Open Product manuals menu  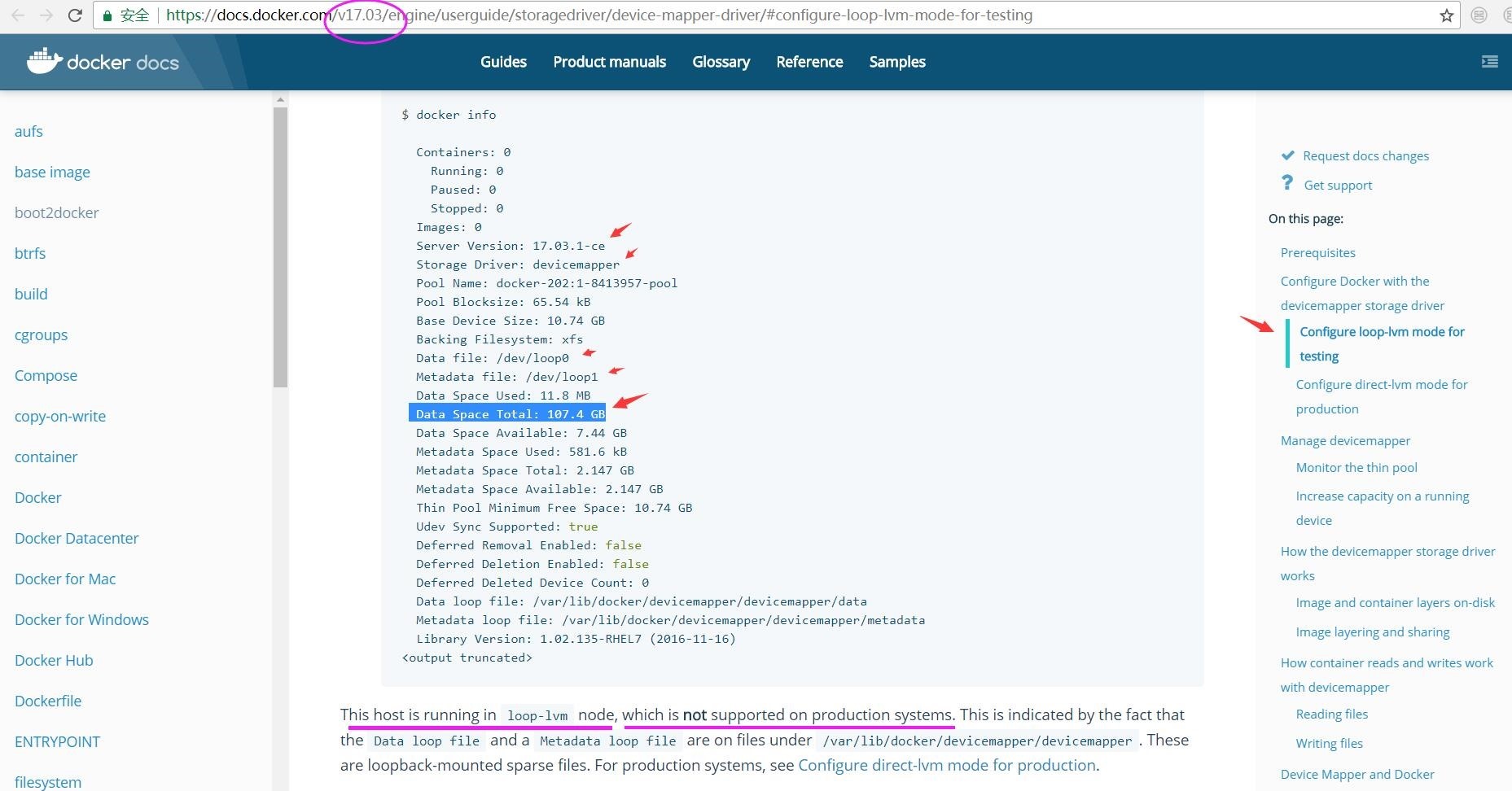click(609, 62)
